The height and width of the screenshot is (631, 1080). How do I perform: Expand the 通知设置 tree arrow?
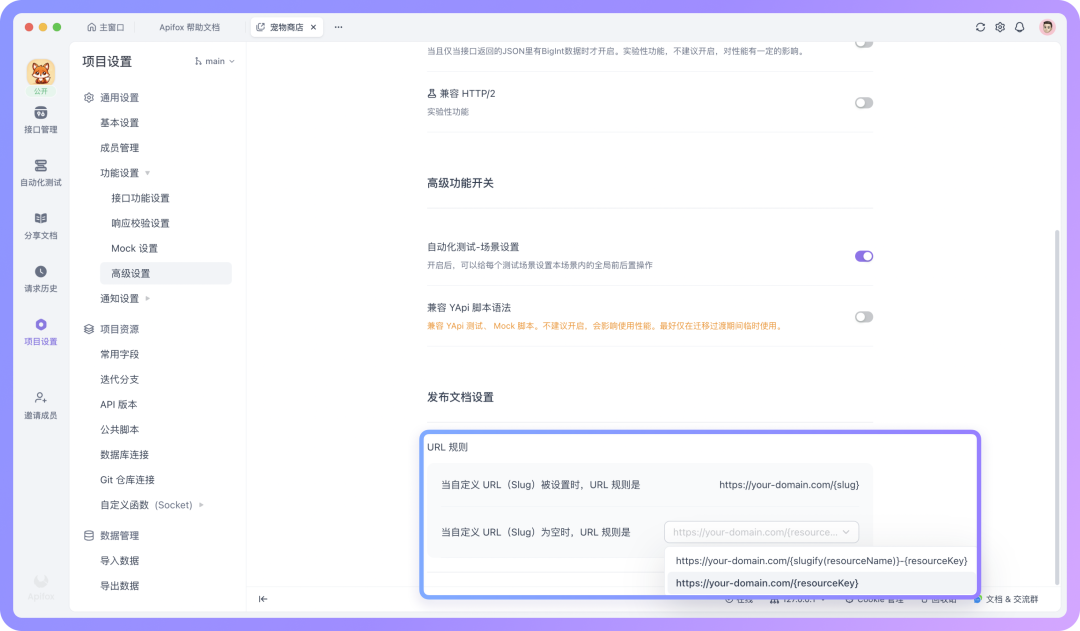(147, 298)
